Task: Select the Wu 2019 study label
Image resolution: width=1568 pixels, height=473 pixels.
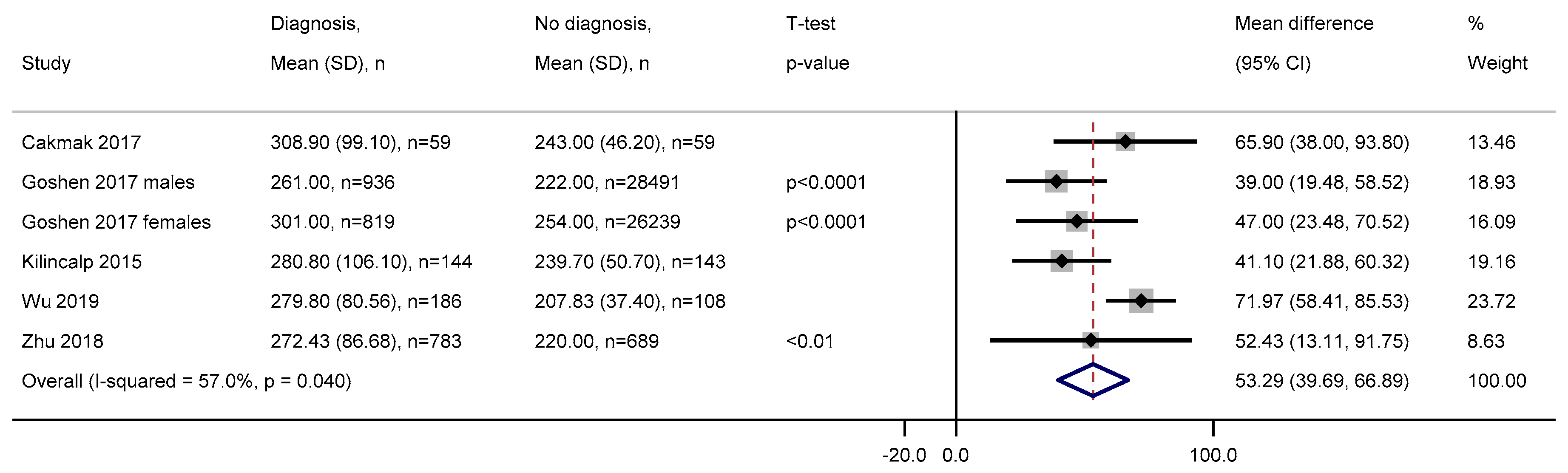Action: pyautogui.click(x=60, y=301)
